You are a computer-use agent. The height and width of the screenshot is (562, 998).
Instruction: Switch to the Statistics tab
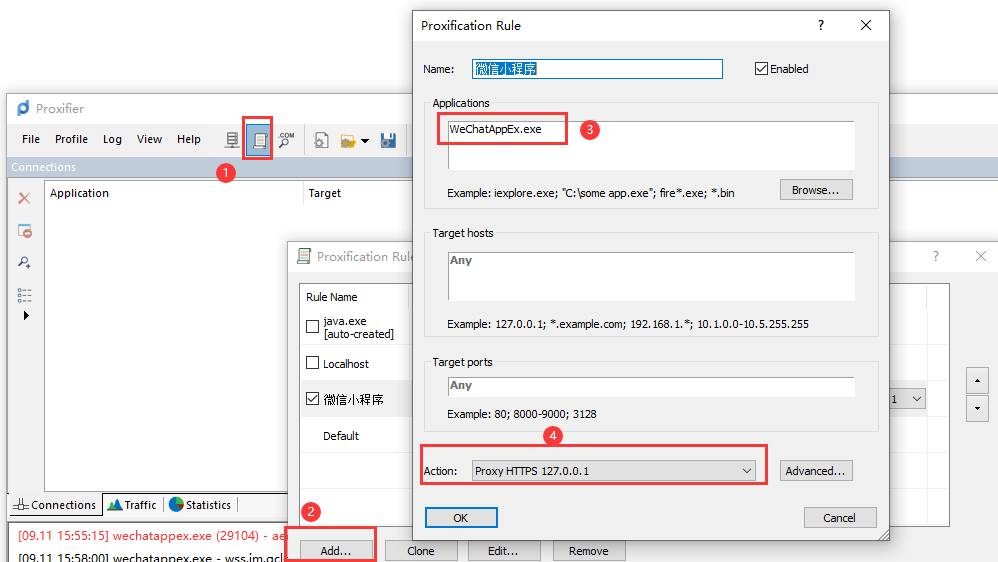(x=200, y=505)
